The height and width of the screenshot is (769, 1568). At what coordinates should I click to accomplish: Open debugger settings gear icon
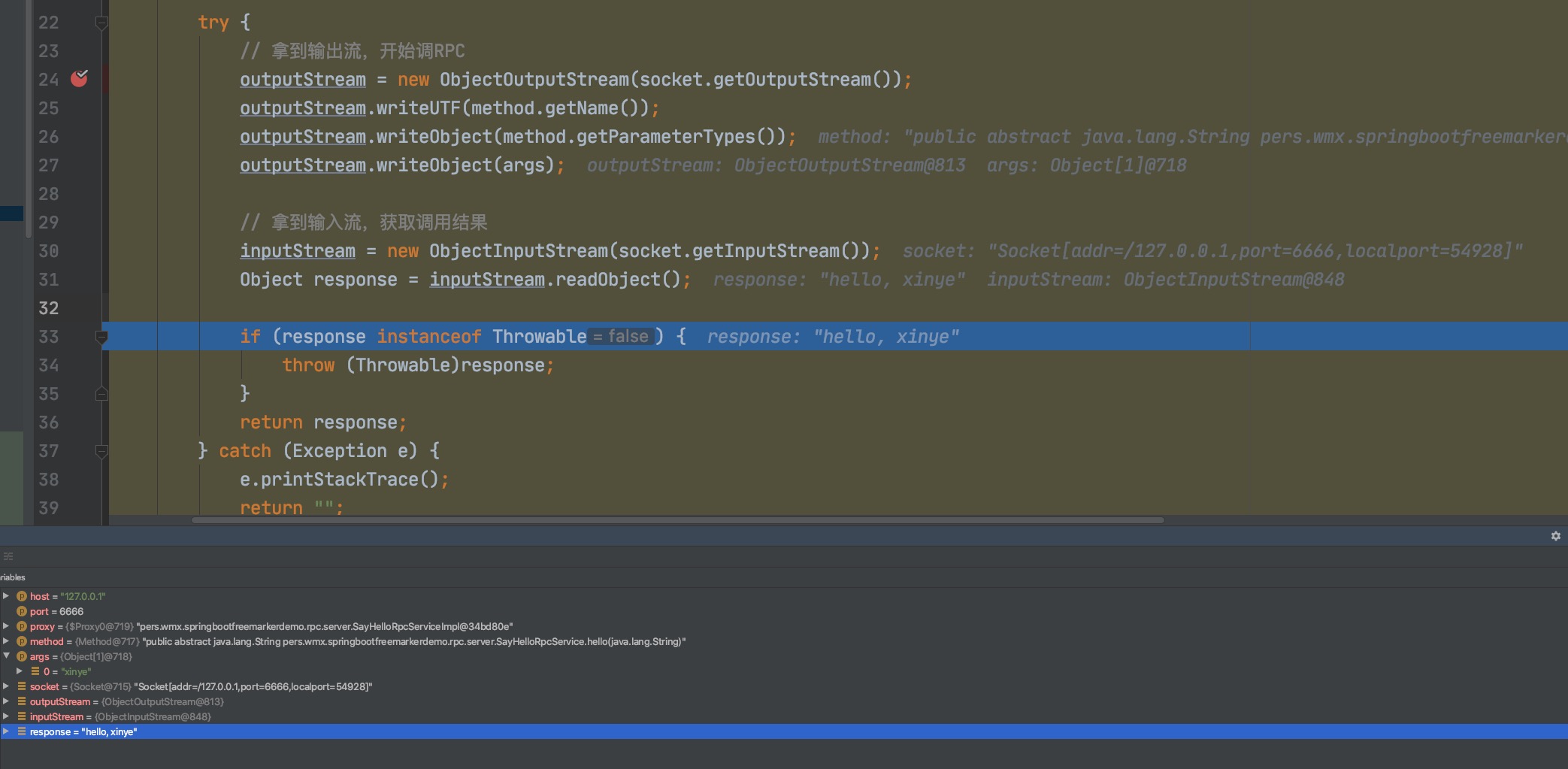click(1555, 536)
